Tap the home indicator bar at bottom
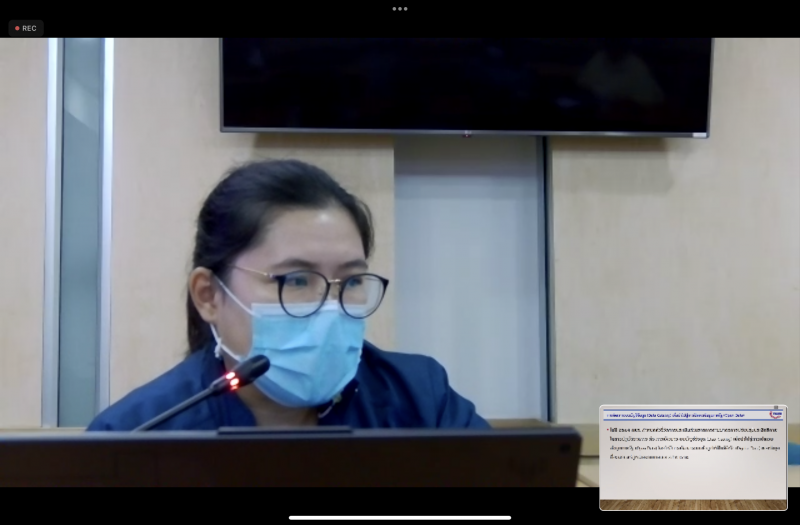Screen dimensions: 800x525 [400, 518]
